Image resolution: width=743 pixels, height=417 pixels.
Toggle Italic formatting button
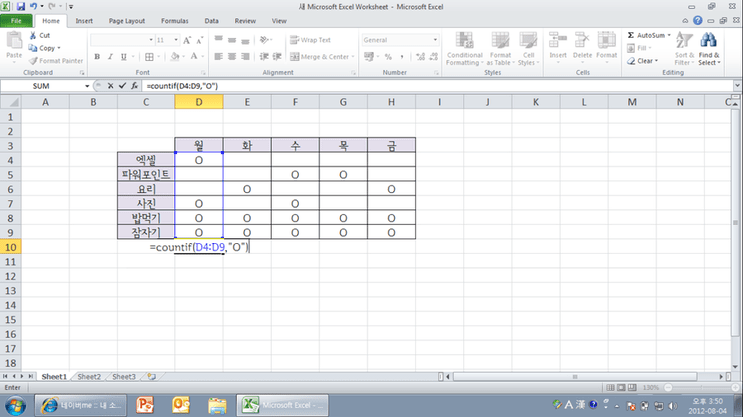tap(110, 56)
